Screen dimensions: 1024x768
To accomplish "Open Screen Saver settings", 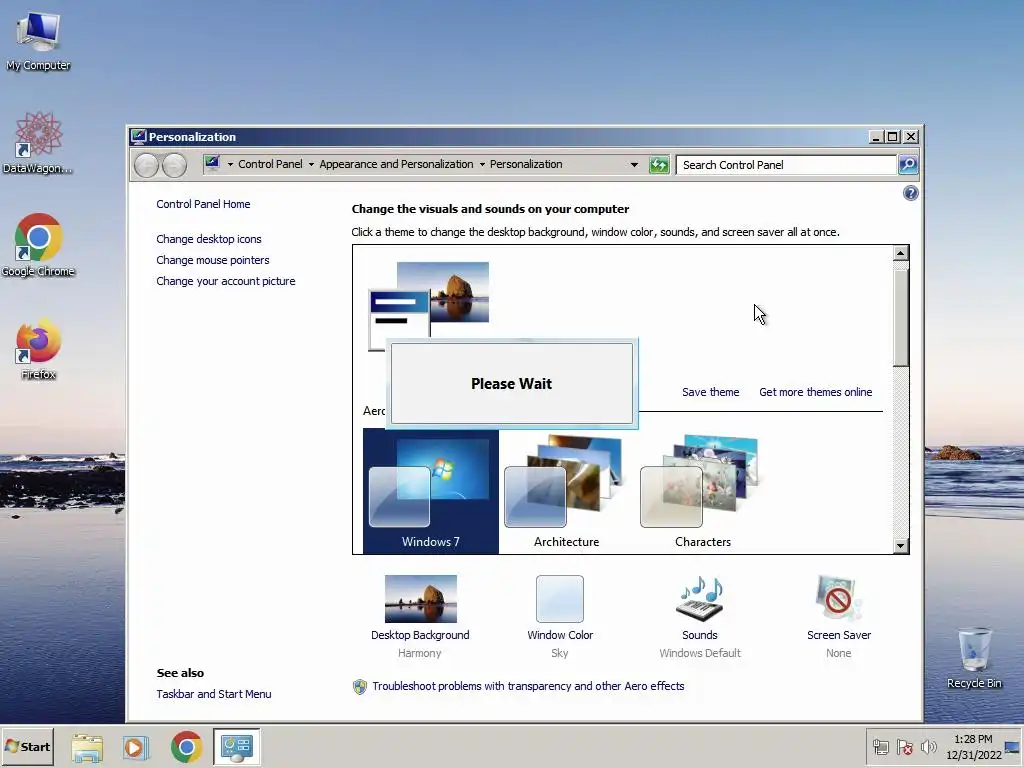I will click(x=839, y=616).
